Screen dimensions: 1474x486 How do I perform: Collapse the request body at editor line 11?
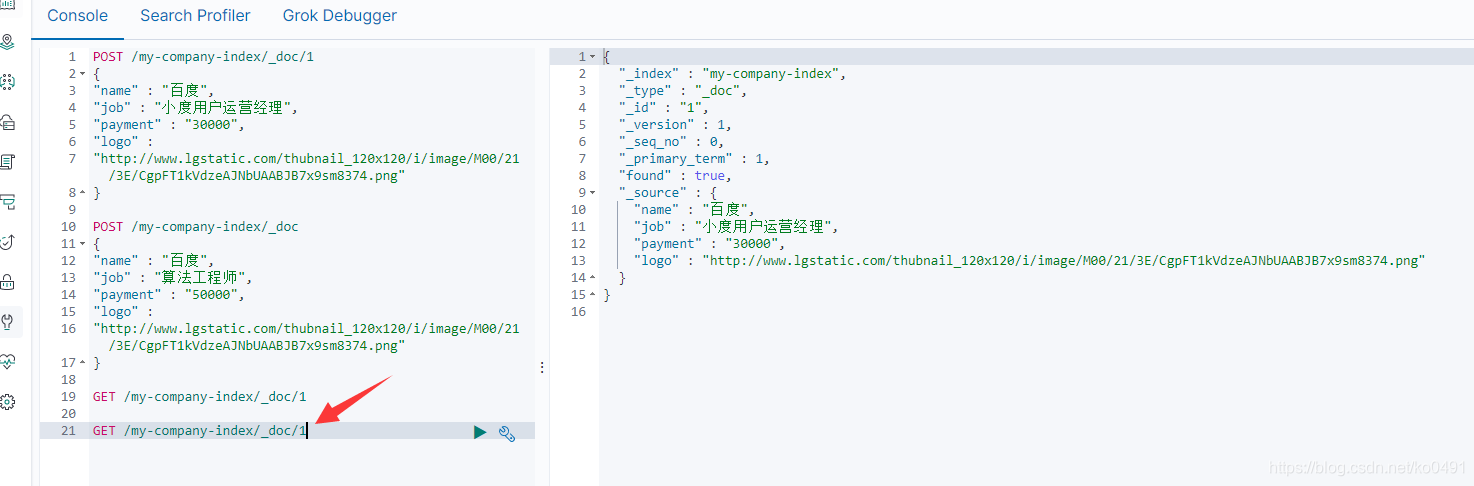pyautogui.click(x=82, y=244)
